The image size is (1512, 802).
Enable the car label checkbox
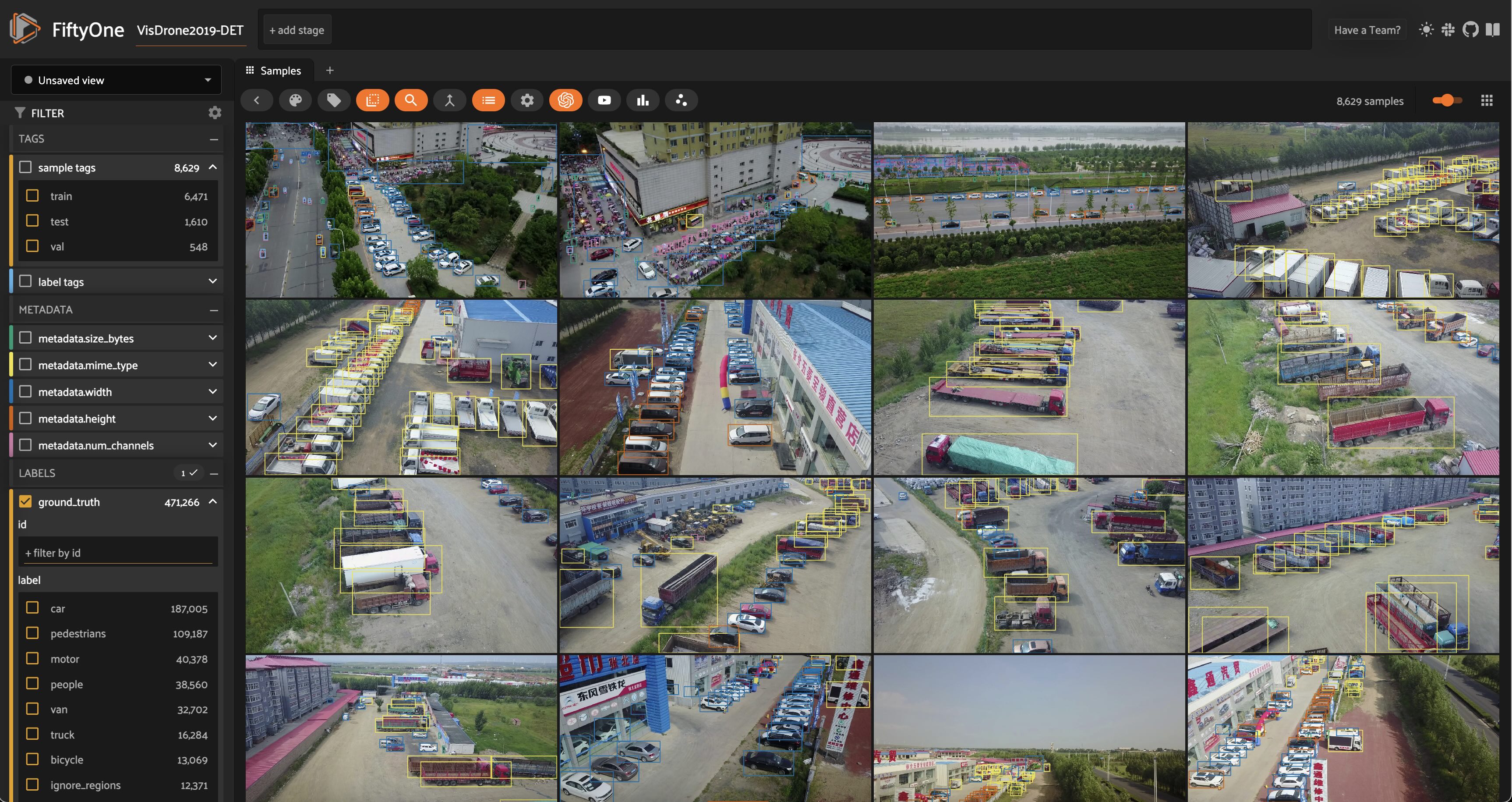click(32, 608)
